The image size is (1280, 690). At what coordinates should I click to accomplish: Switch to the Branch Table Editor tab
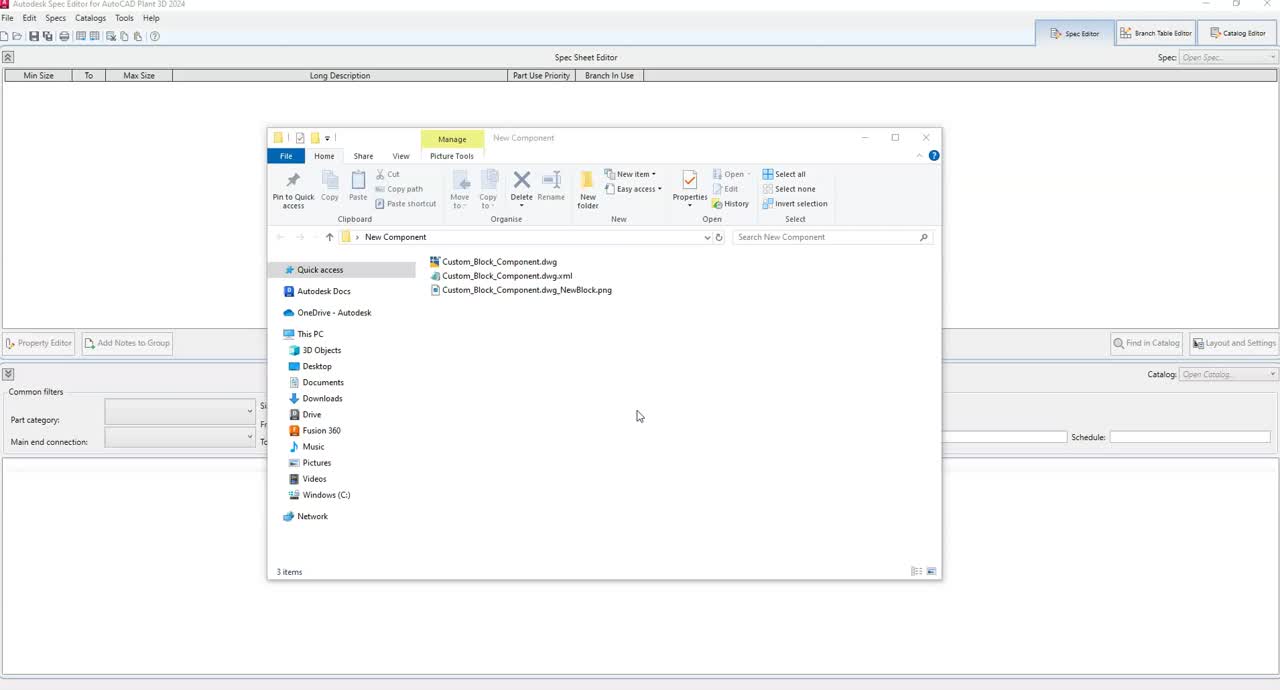click(x=1155, y=33)
